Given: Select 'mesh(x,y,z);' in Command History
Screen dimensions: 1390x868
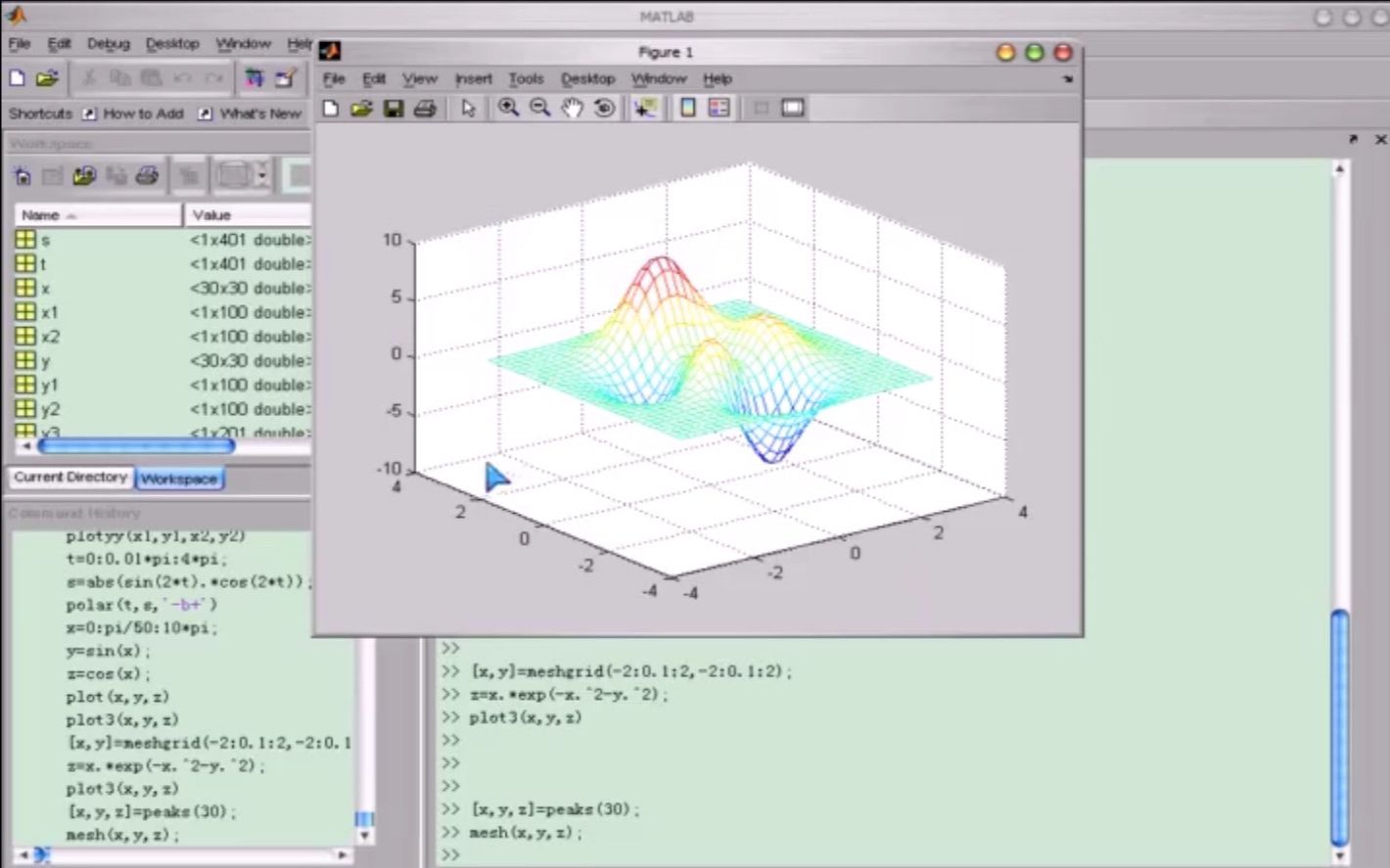Looking at the screenshot, I should point(123,835).
